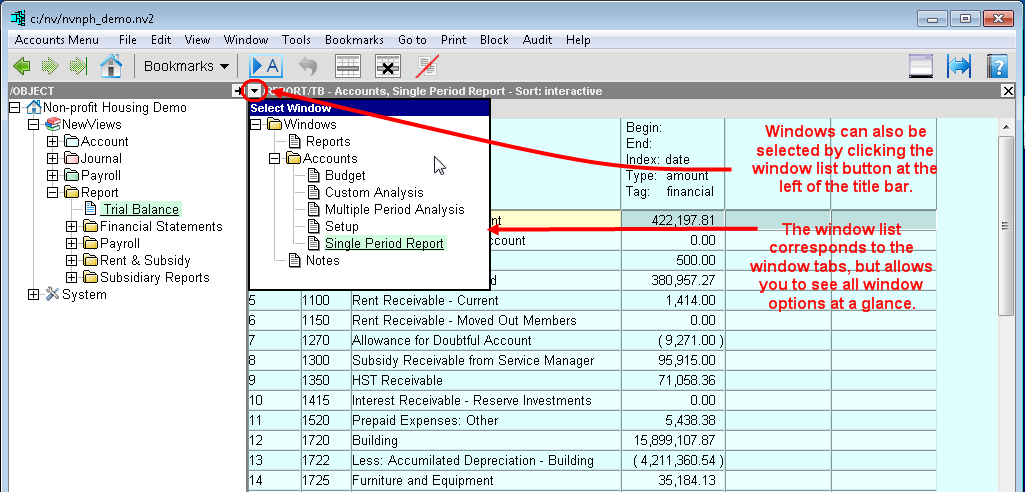Click the green back arrow icon
The height and width of the screenshot is (492, 1025).
pyautogui.click(x=21, y=66)
